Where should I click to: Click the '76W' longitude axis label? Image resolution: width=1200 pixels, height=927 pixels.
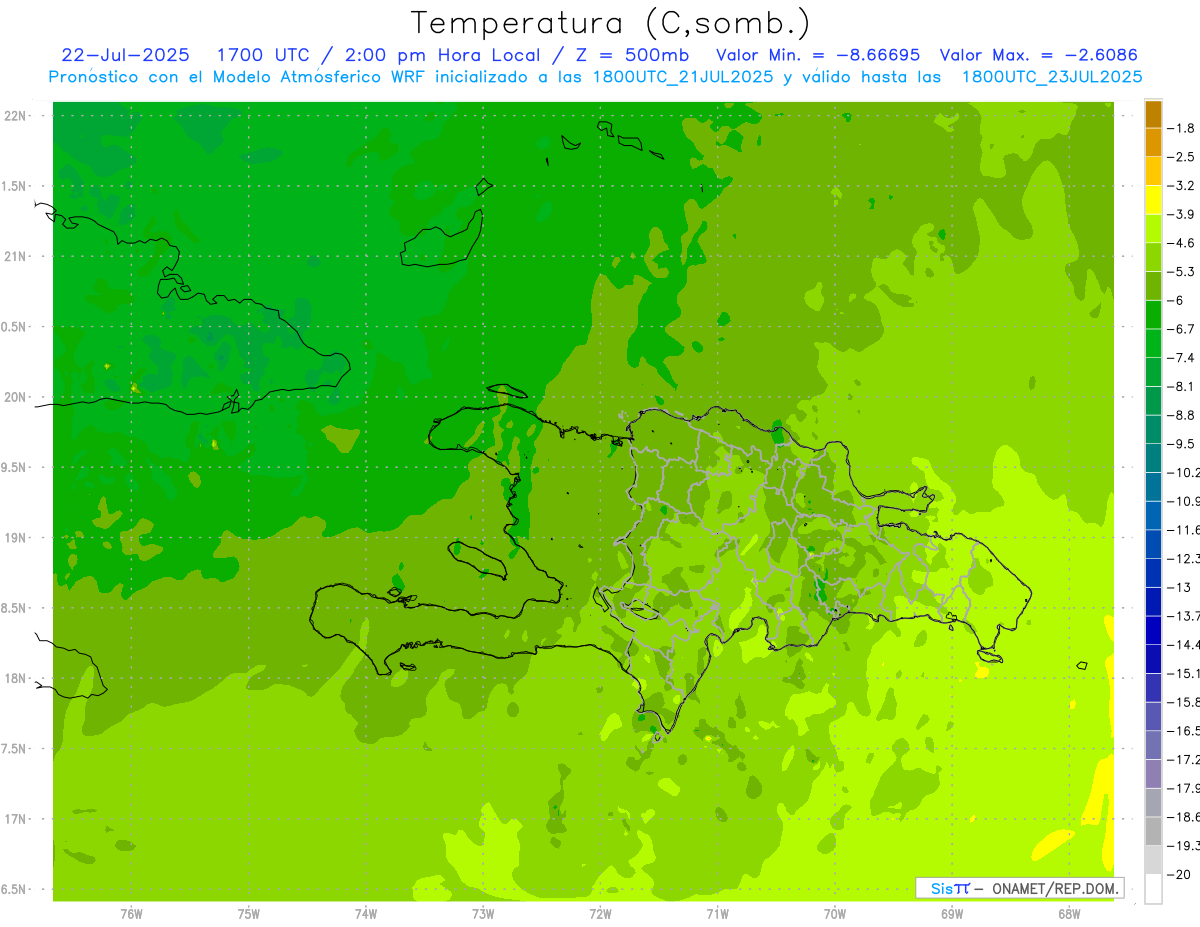(131, 914)
